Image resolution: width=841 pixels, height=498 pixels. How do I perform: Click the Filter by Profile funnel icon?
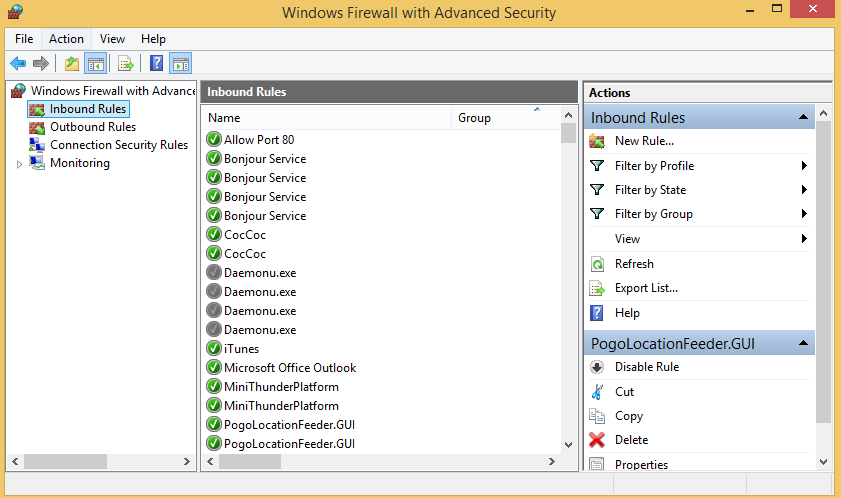point(597,165)
